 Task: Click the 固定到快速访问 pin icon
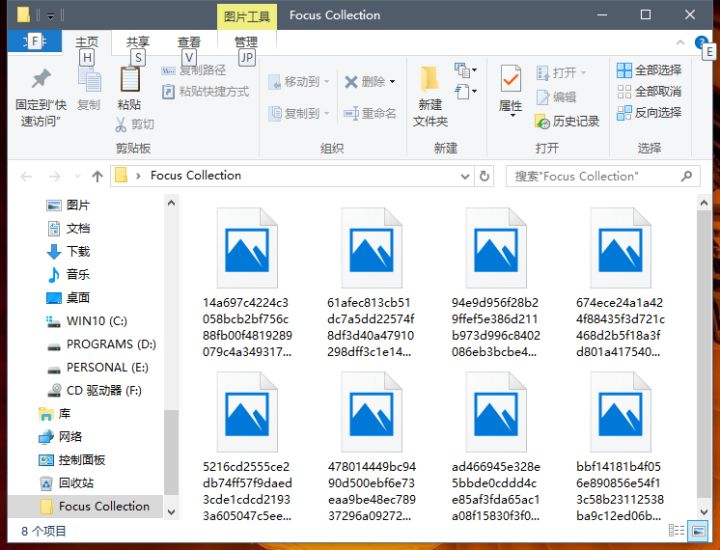pos(40,80)
